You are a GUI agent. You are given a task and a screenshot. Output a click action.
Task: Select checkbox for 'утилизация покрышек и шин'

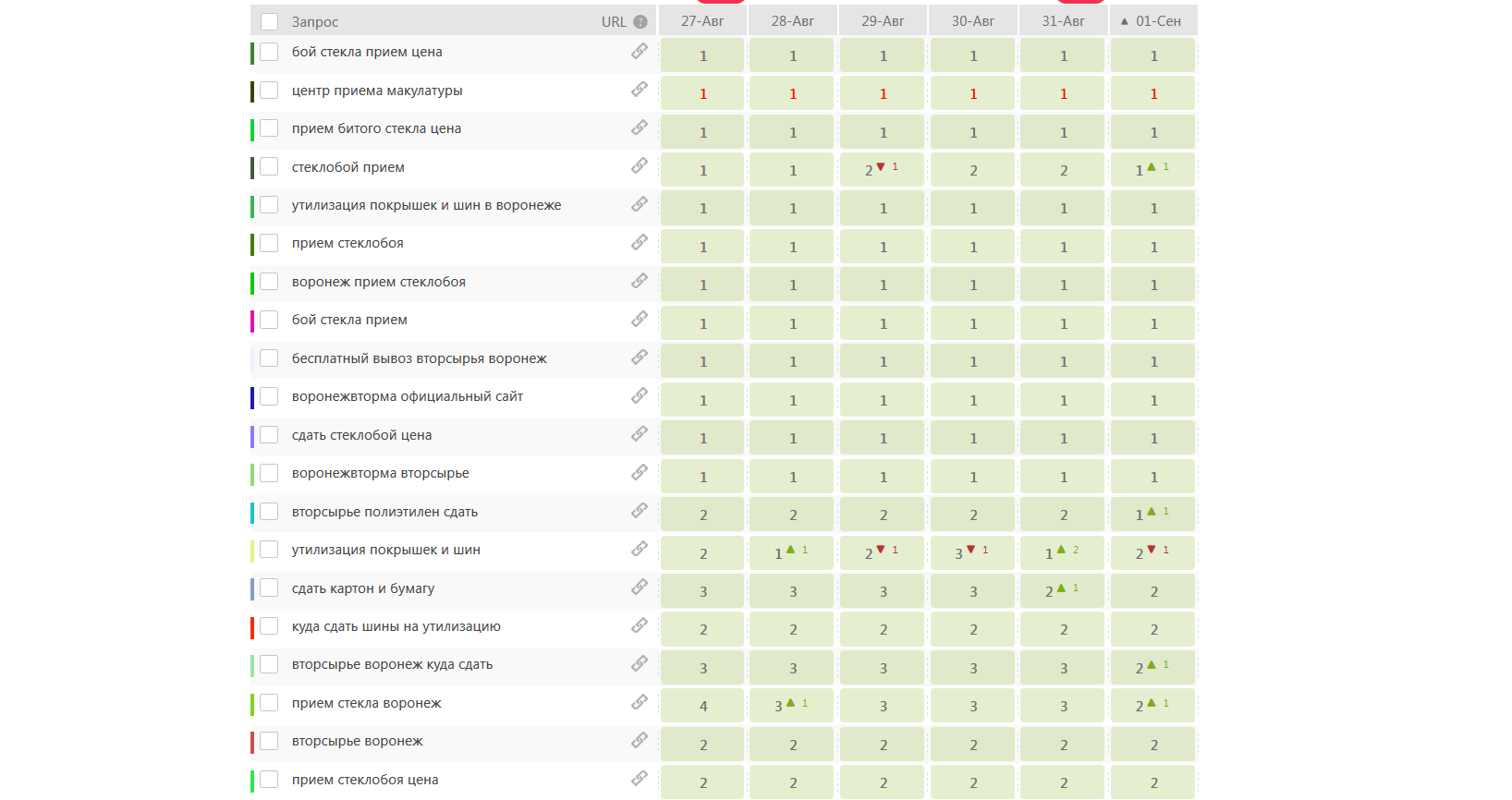click(269, 550)
